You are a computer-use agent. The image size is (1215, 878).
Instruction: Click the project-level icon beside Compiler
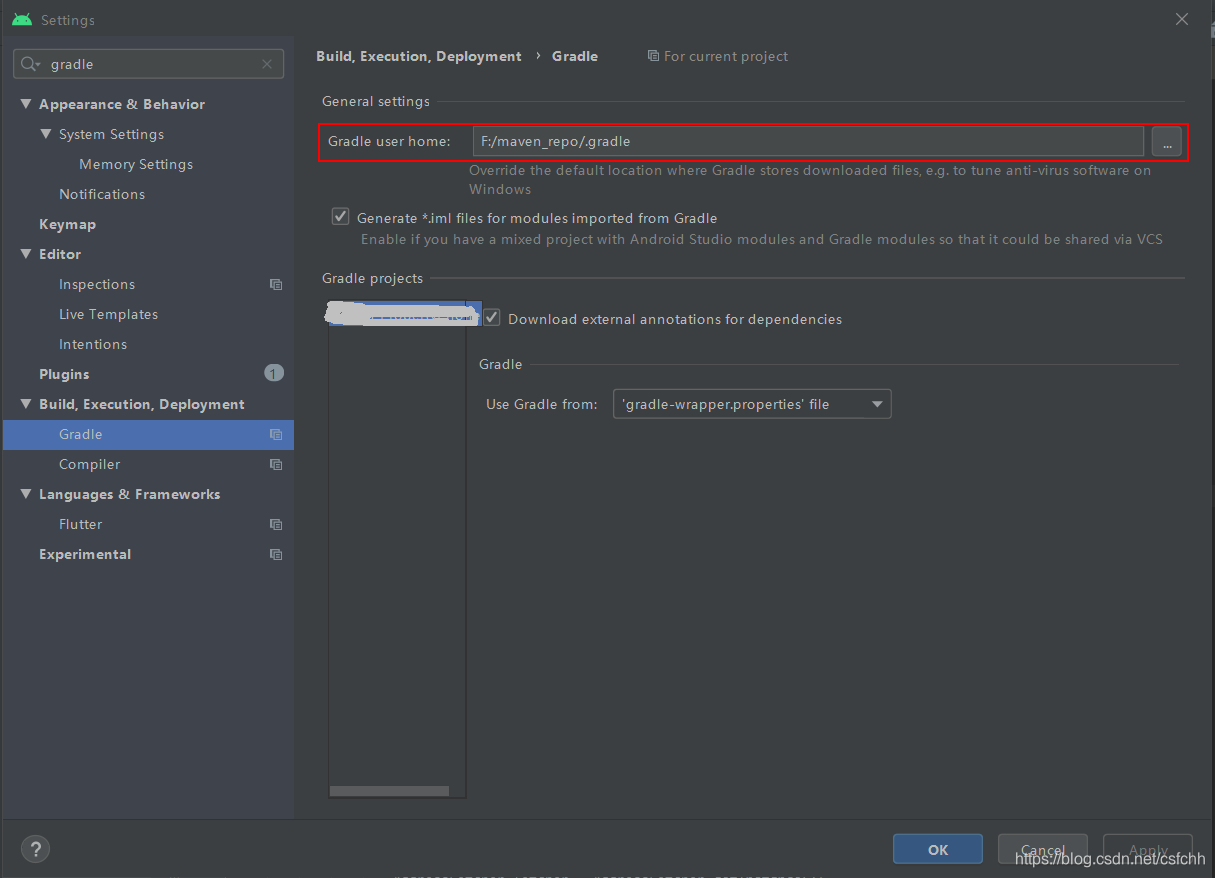pyautogui.click(x=276, y=464)
